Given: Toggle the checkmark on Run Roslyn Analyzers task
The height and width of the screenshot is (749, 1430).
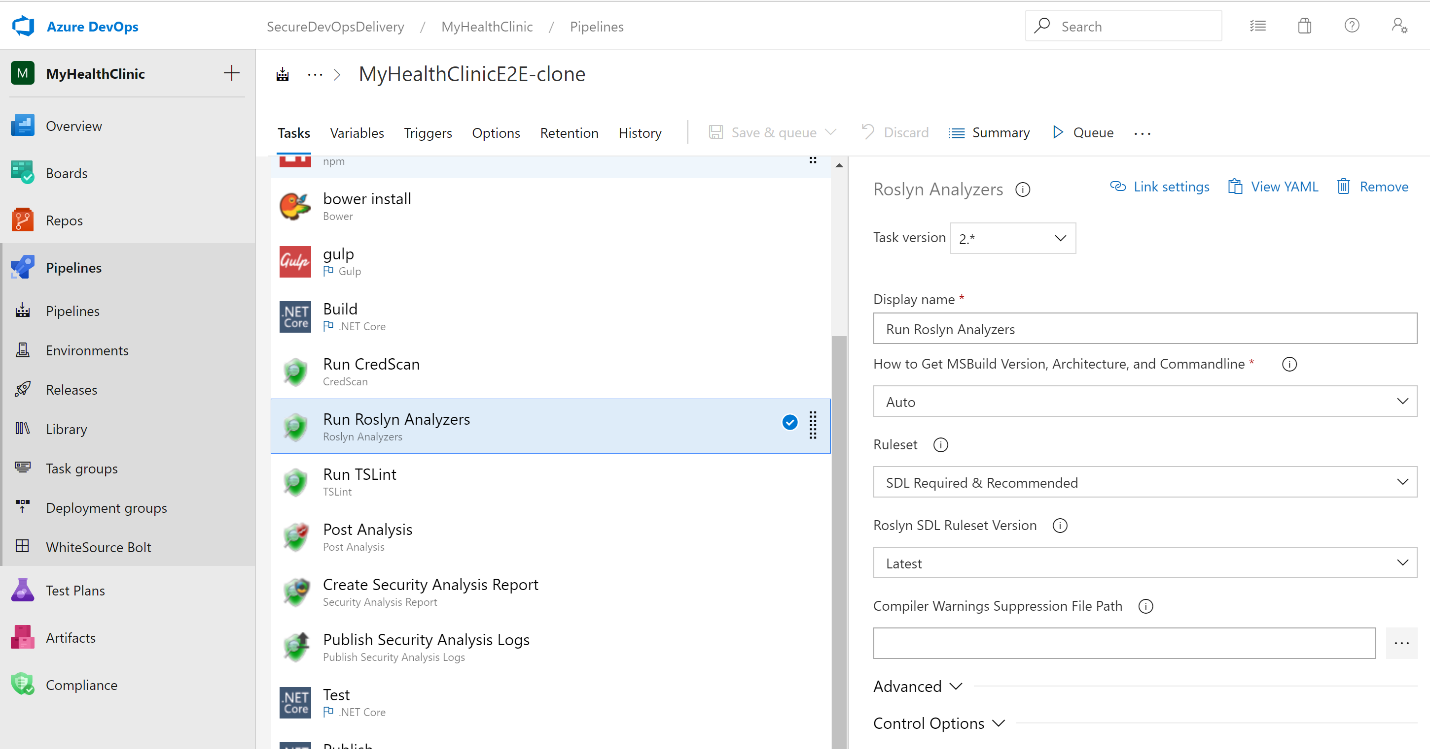Looking at the screenshot, I should coord(790,423).
